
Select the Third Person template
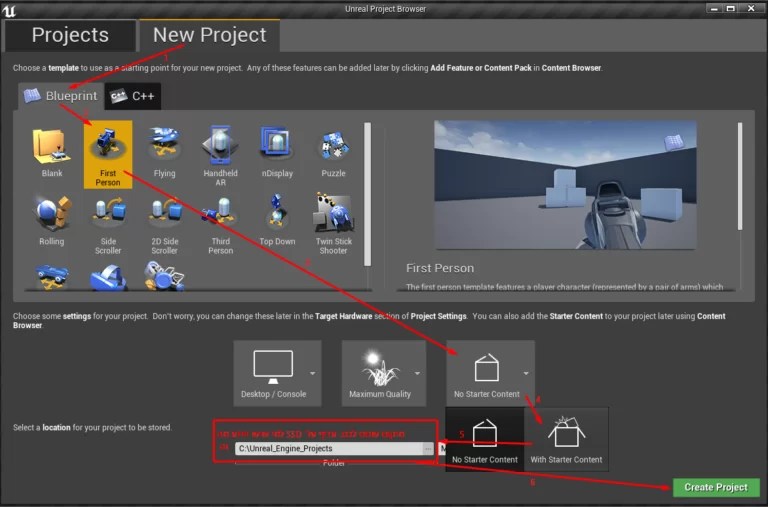[x=220, y=223]
